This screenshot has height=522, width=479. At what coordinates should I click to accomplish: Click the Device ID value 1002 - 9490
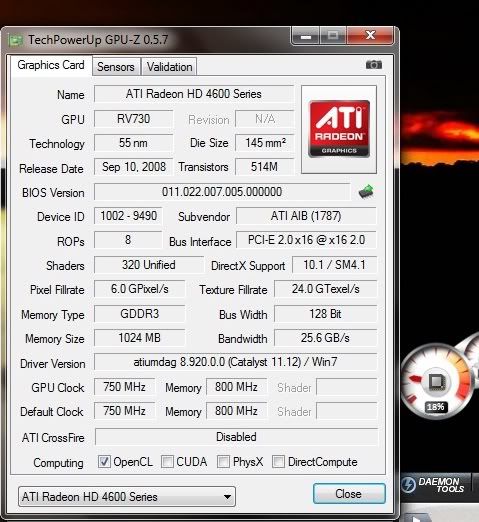(x=128, y=216)
